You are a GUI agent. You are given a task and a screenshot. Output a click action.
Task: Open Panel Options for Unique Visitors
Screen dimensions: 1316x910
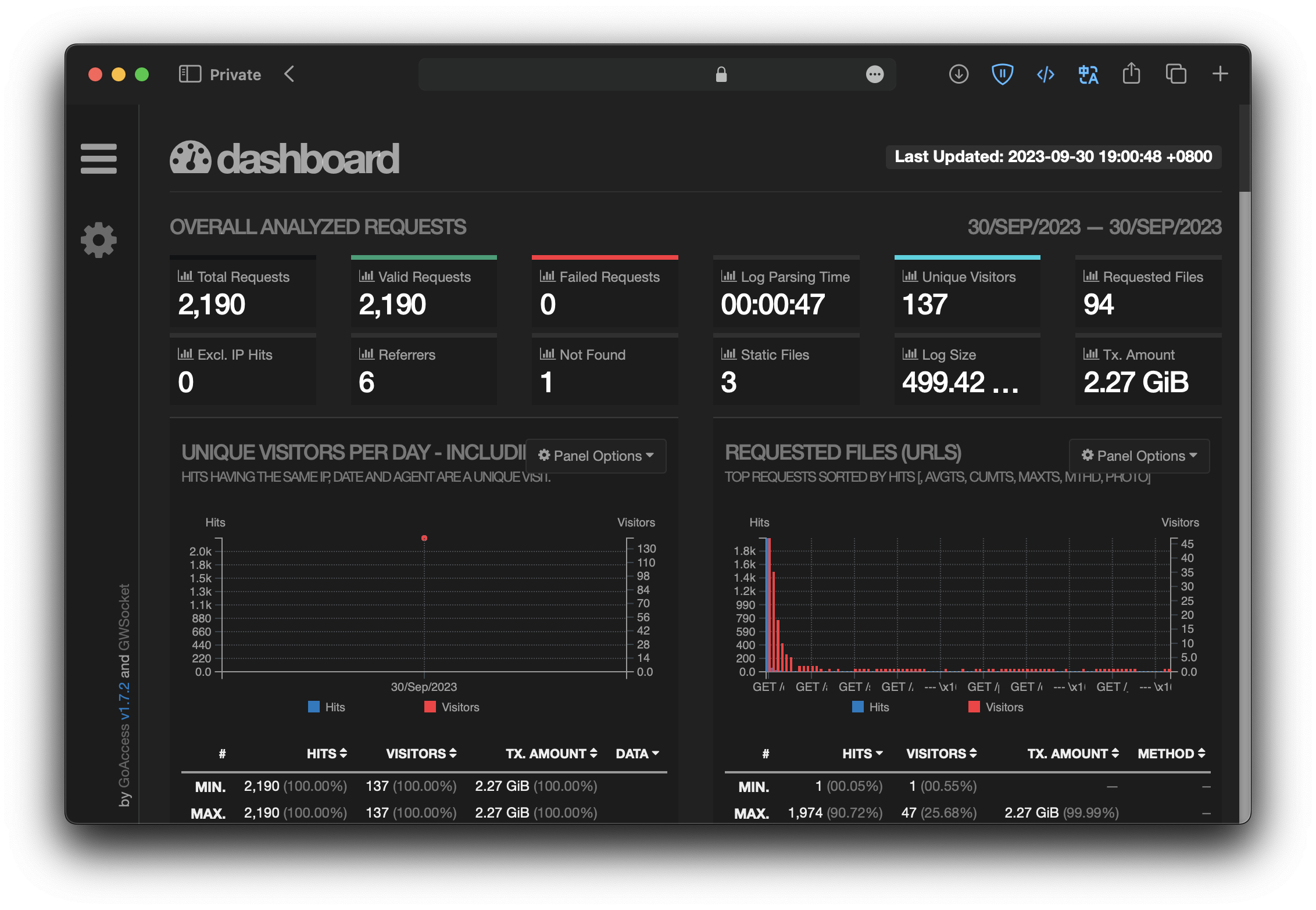tap(596, 456)
